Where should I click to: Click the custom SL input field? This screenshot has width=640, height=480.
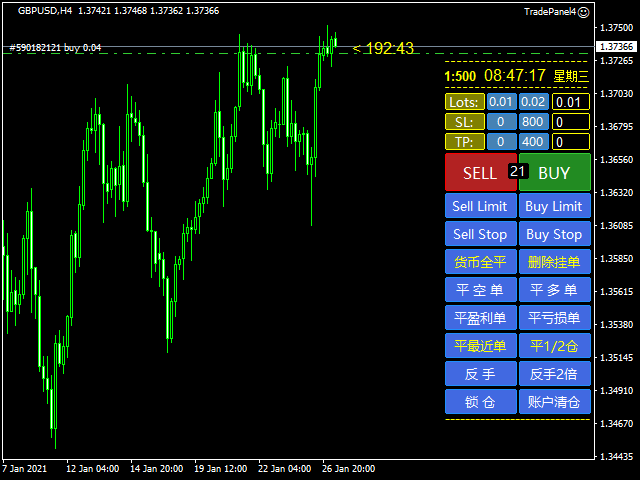[x=571, y=122]
